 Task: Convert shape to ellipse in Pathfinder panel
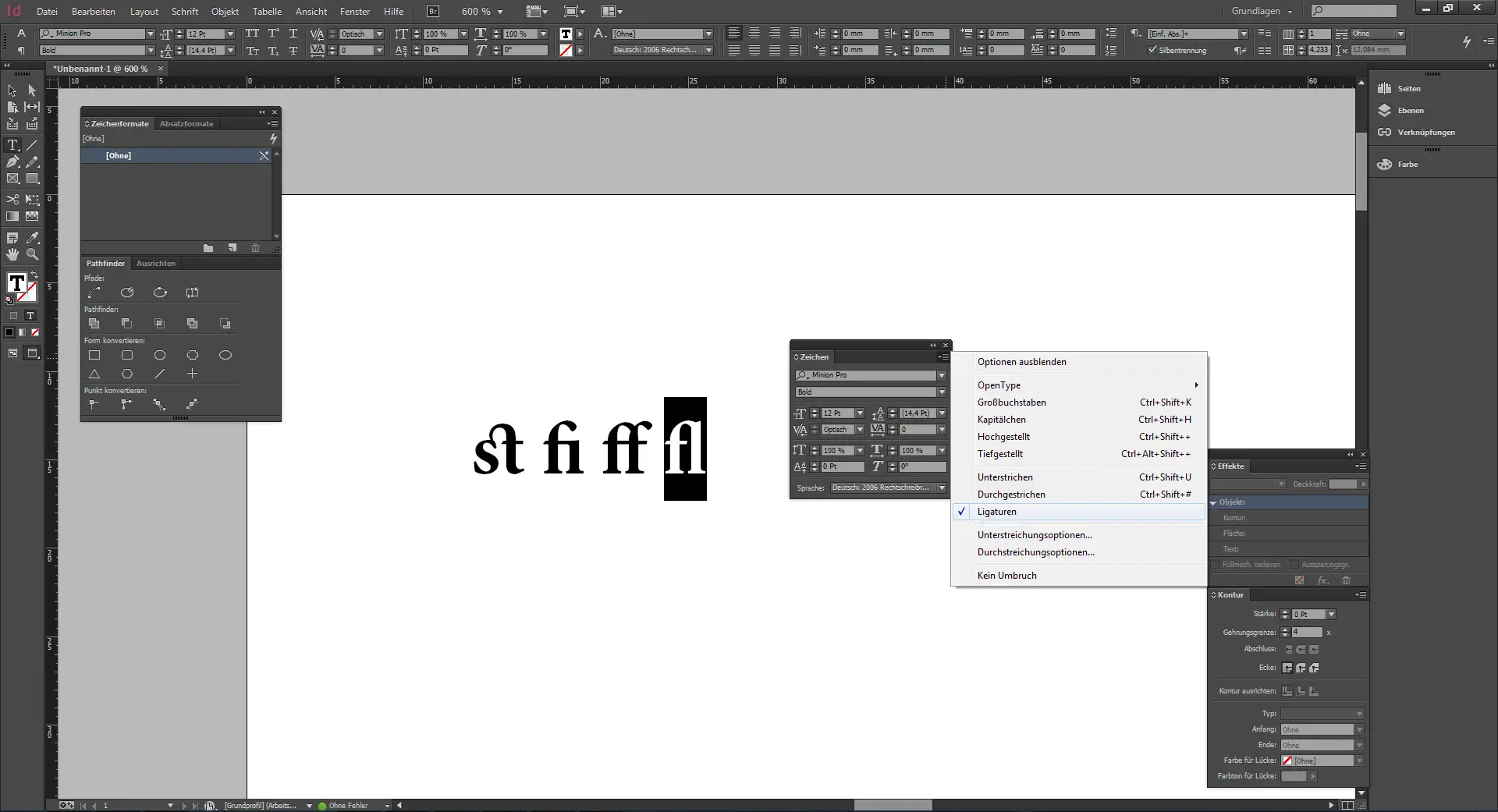pyautogui.click(x=225, y=356)
